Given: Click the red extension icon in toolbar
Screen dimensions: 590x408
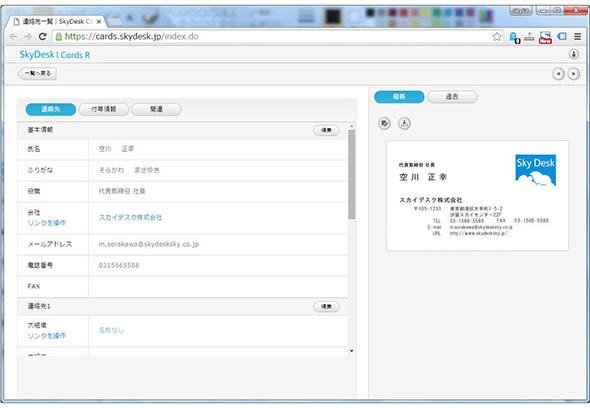Looking at the screenshot, I should [x=545, y=37].
